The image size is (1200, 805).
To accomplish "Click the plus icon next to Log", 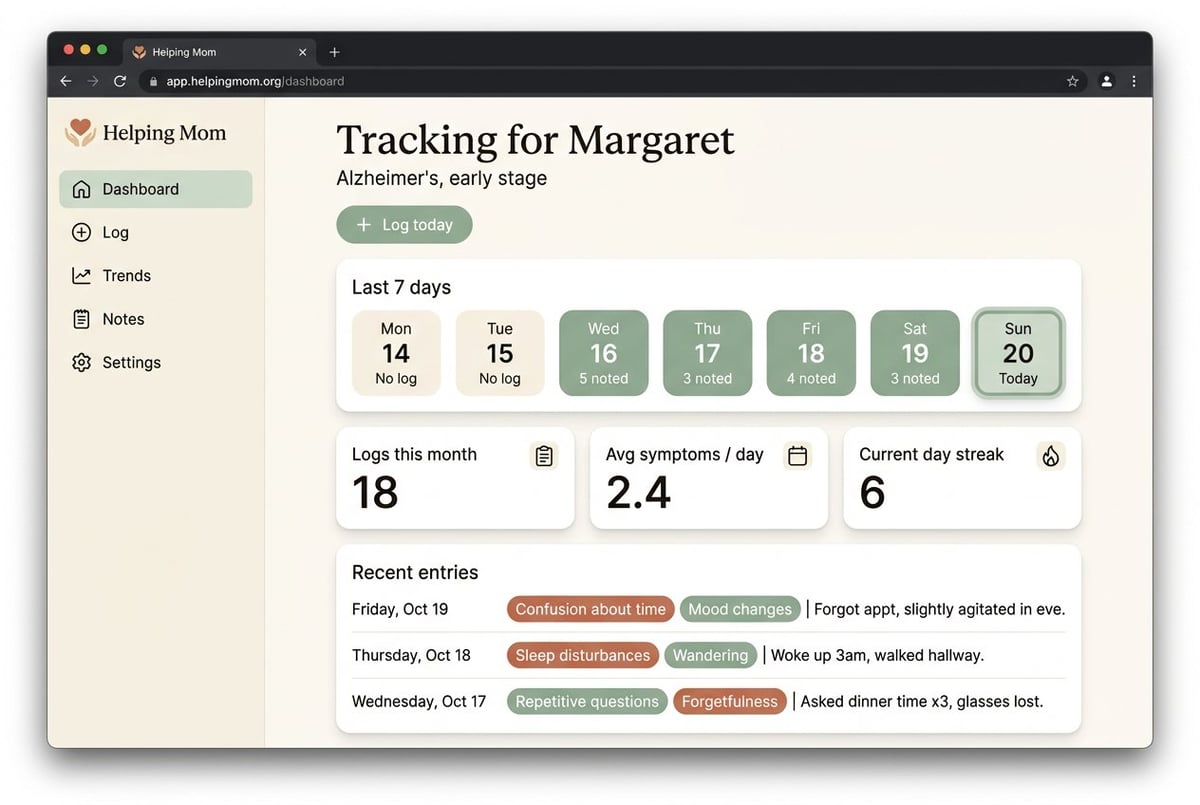I will [x=80, y=232].
